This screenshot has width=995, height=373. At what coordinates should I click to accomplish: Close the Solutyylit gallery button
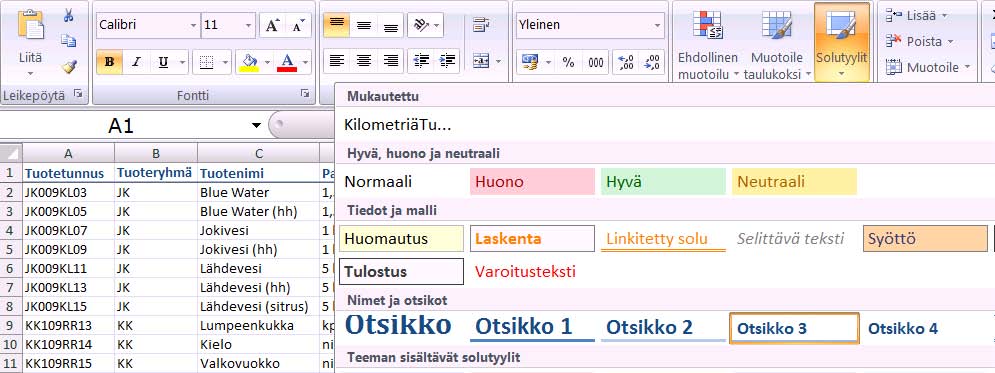coord(841,43)
